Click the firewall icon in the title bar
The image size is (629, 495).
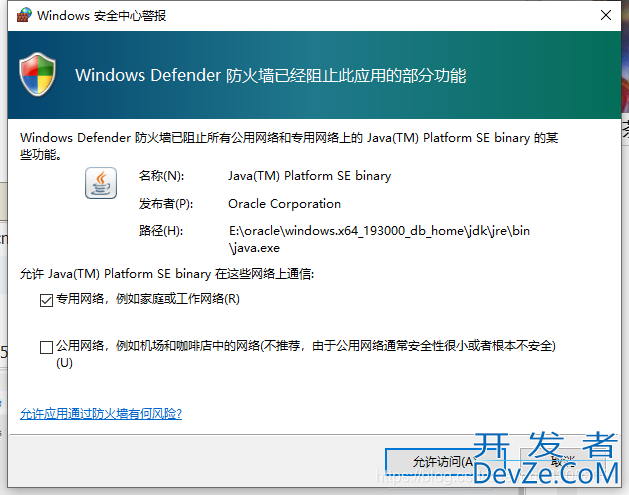(24, 15)
